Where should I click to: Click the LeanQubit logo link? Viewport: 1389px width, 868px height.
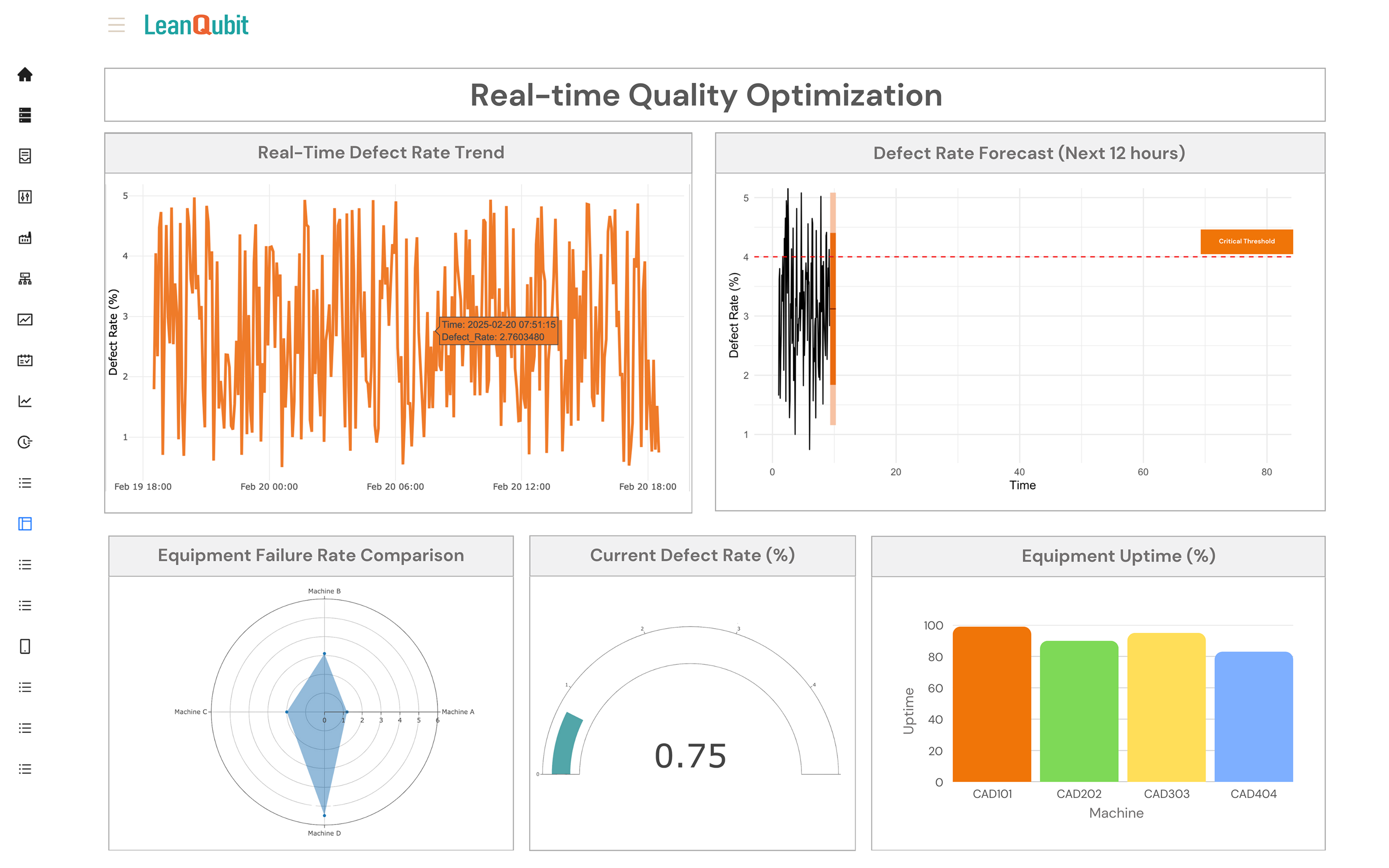point(196,25)
